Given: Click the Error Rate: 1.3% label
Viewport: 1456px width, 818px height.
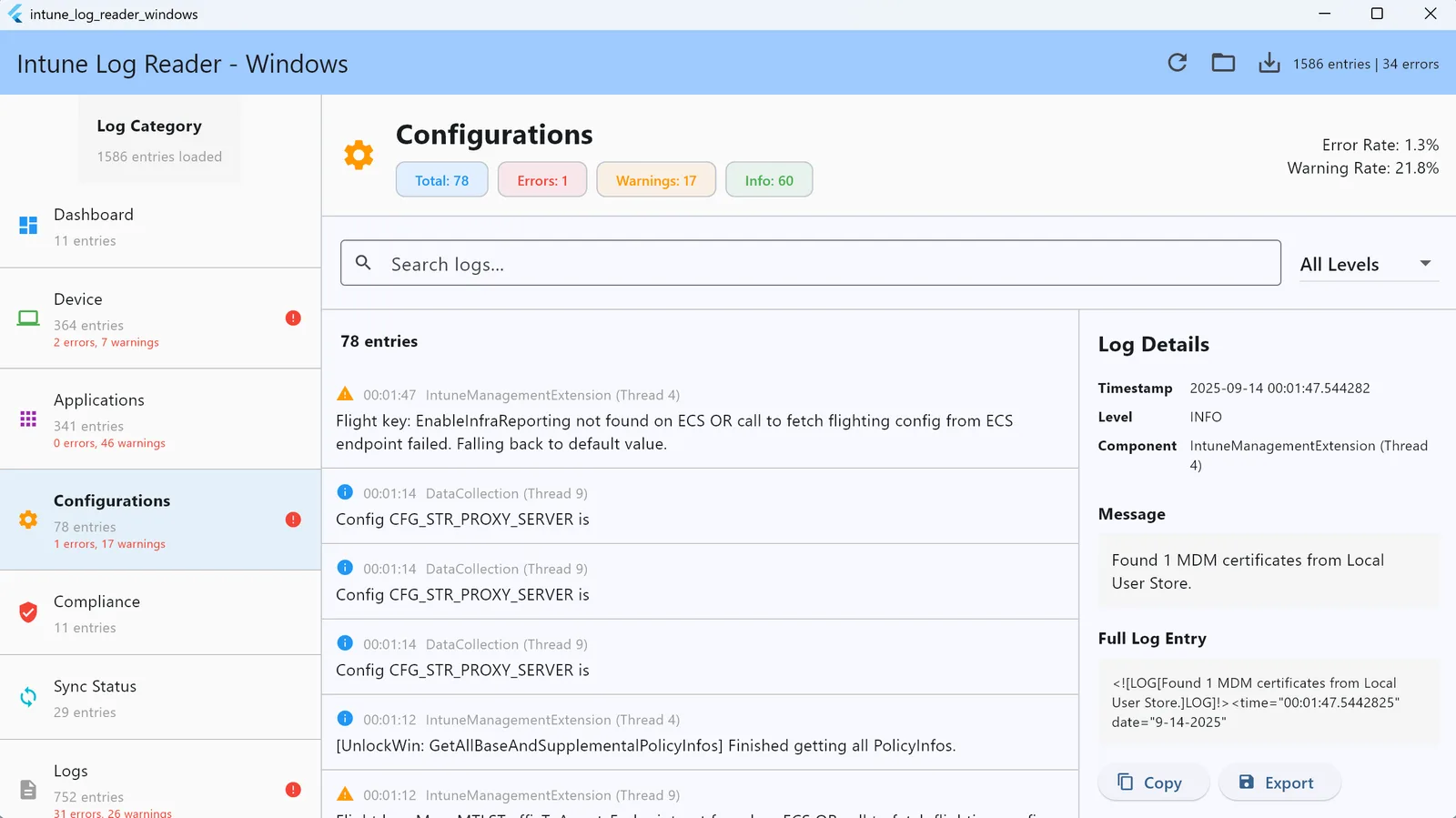Looking at the screenshot, I should (1380, 145).
